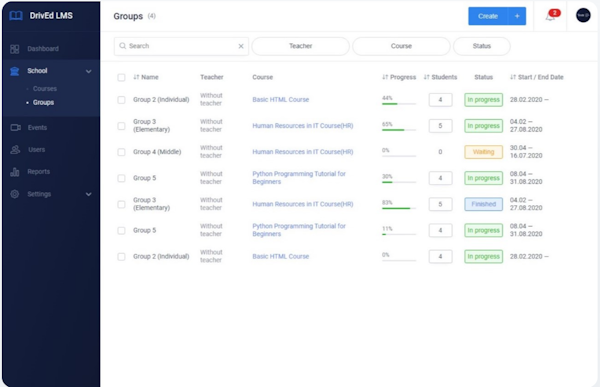Open the user profile avatar
This screenshot has width=600, height=387.
coord(583,15)
